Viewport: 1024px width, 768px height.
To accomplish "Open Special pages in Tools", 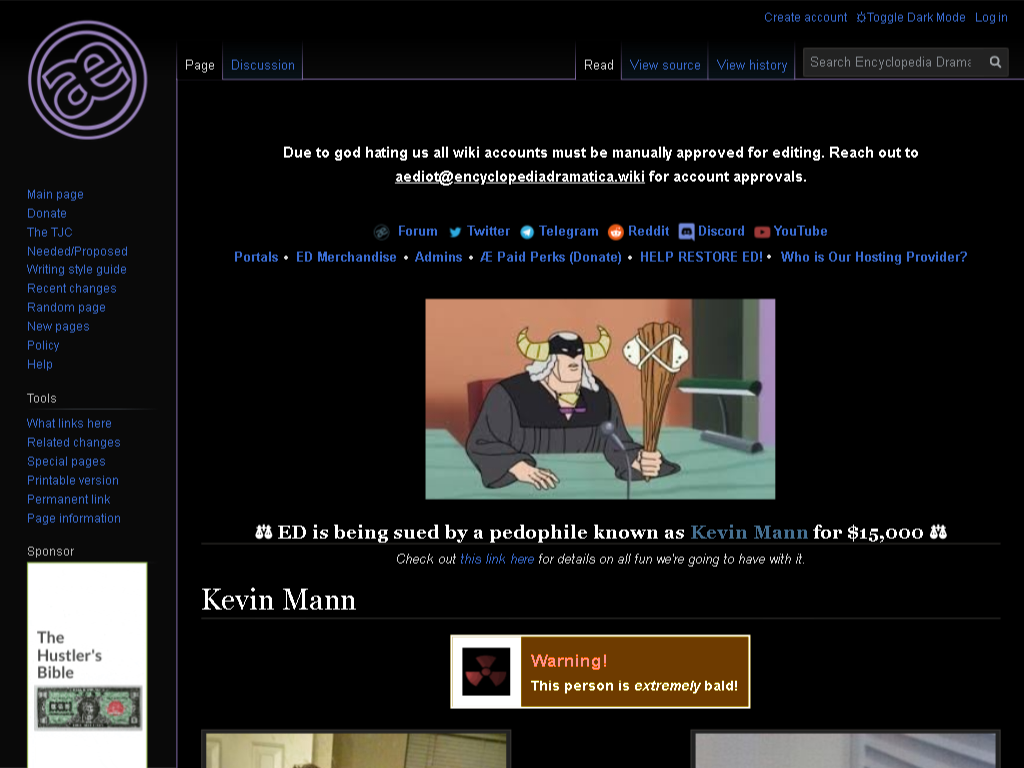I will (x=66, y=462).
